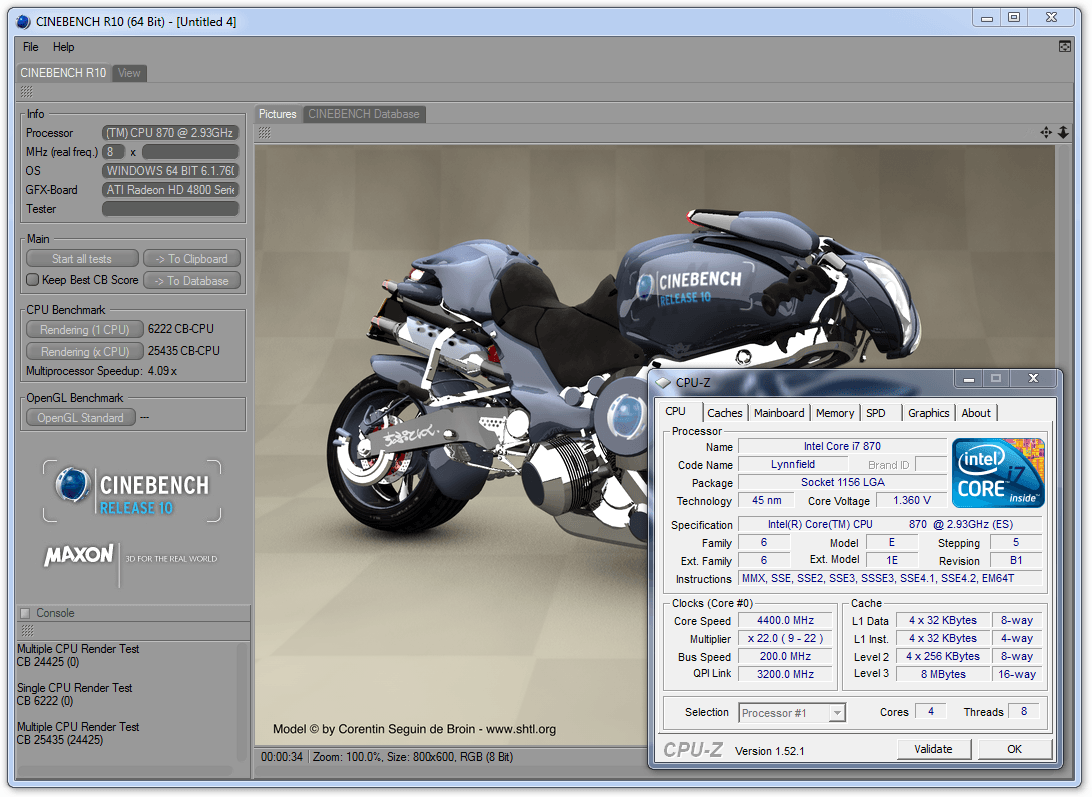The height and width of the screenshot is (797, 1092).
Task: Run the Rendering (x CPU) benchmark
Action: pos(85,352)
